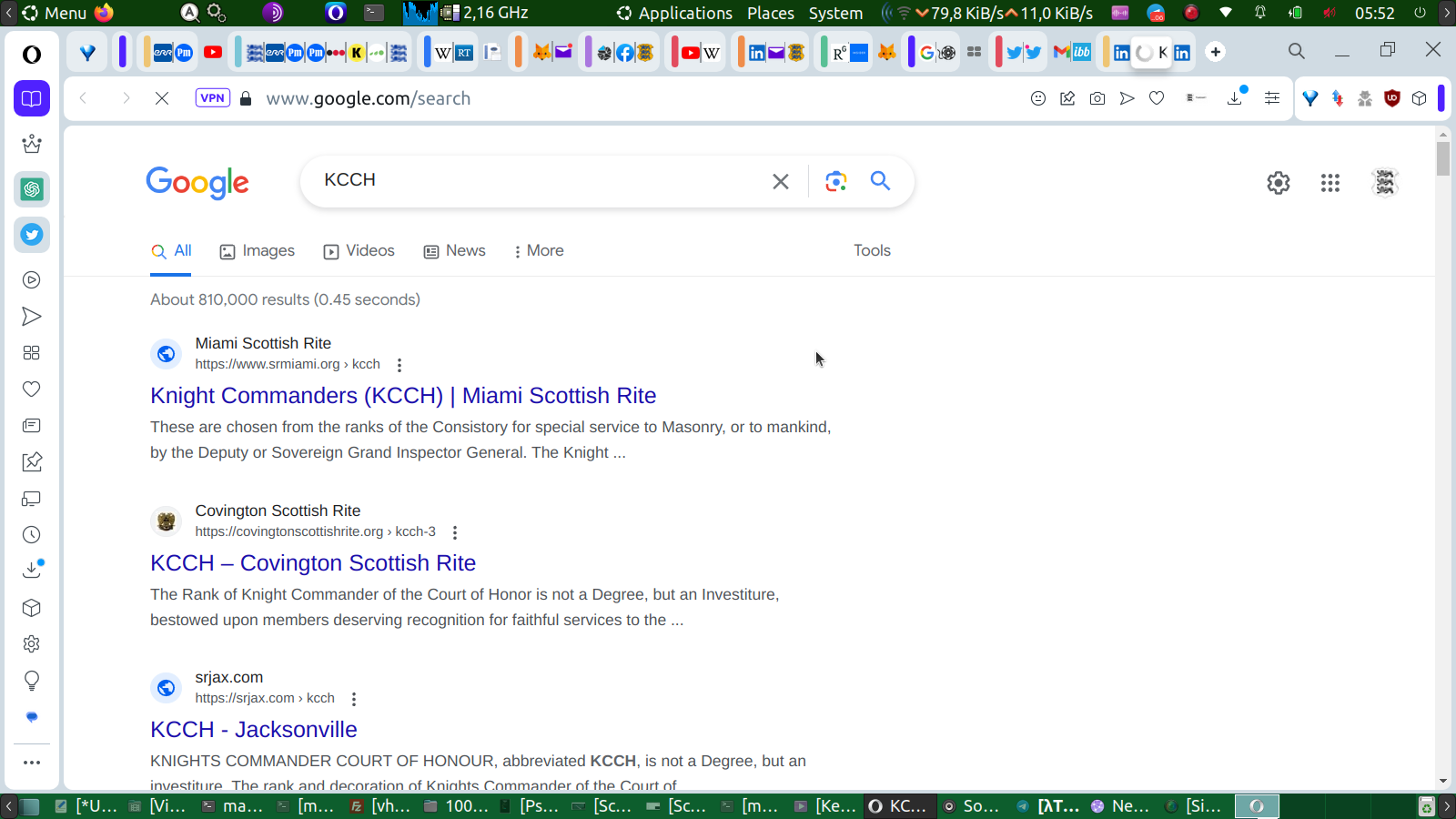Launch Firefox from the top panel
1456x819 pixels.
(105, 13)
